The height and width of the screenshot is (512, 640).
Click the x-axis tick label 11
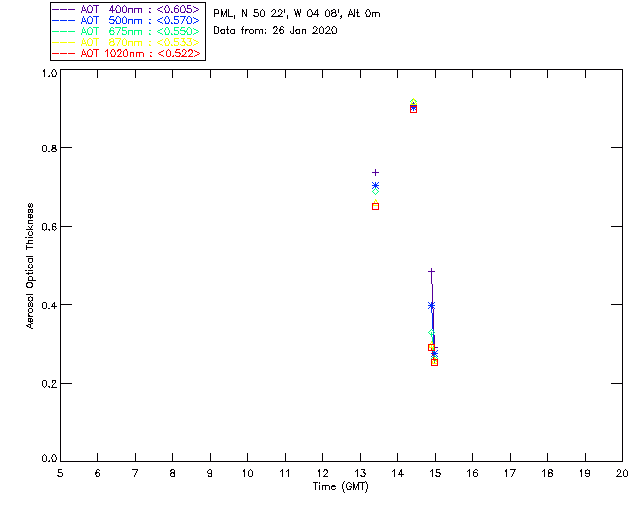285,473
